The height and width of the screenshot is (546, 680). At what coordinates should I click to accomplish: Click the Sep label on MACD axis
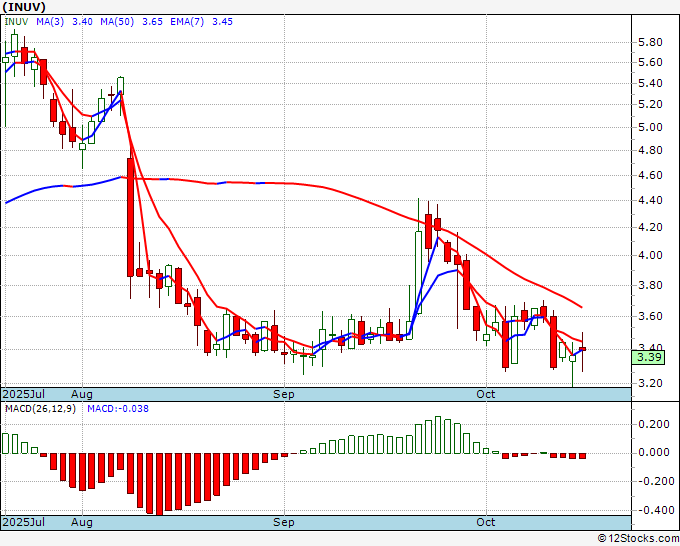pyautogui.click(x=284, y=522)
